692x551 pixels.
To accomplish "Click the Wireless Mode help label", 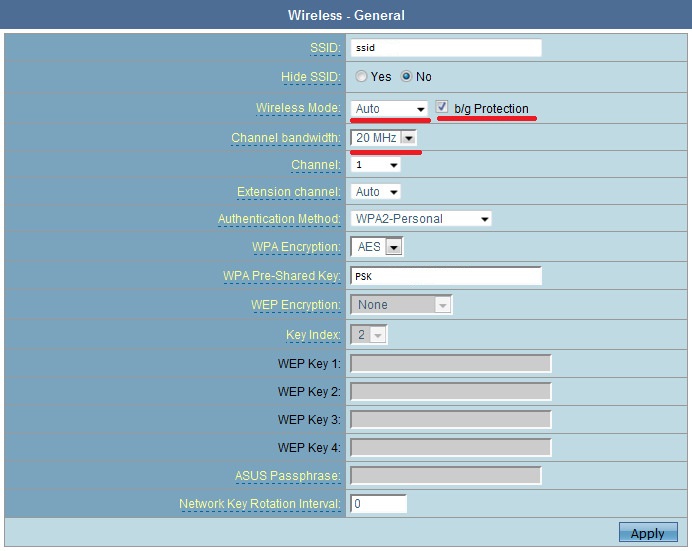I will [x=298, y=108].
